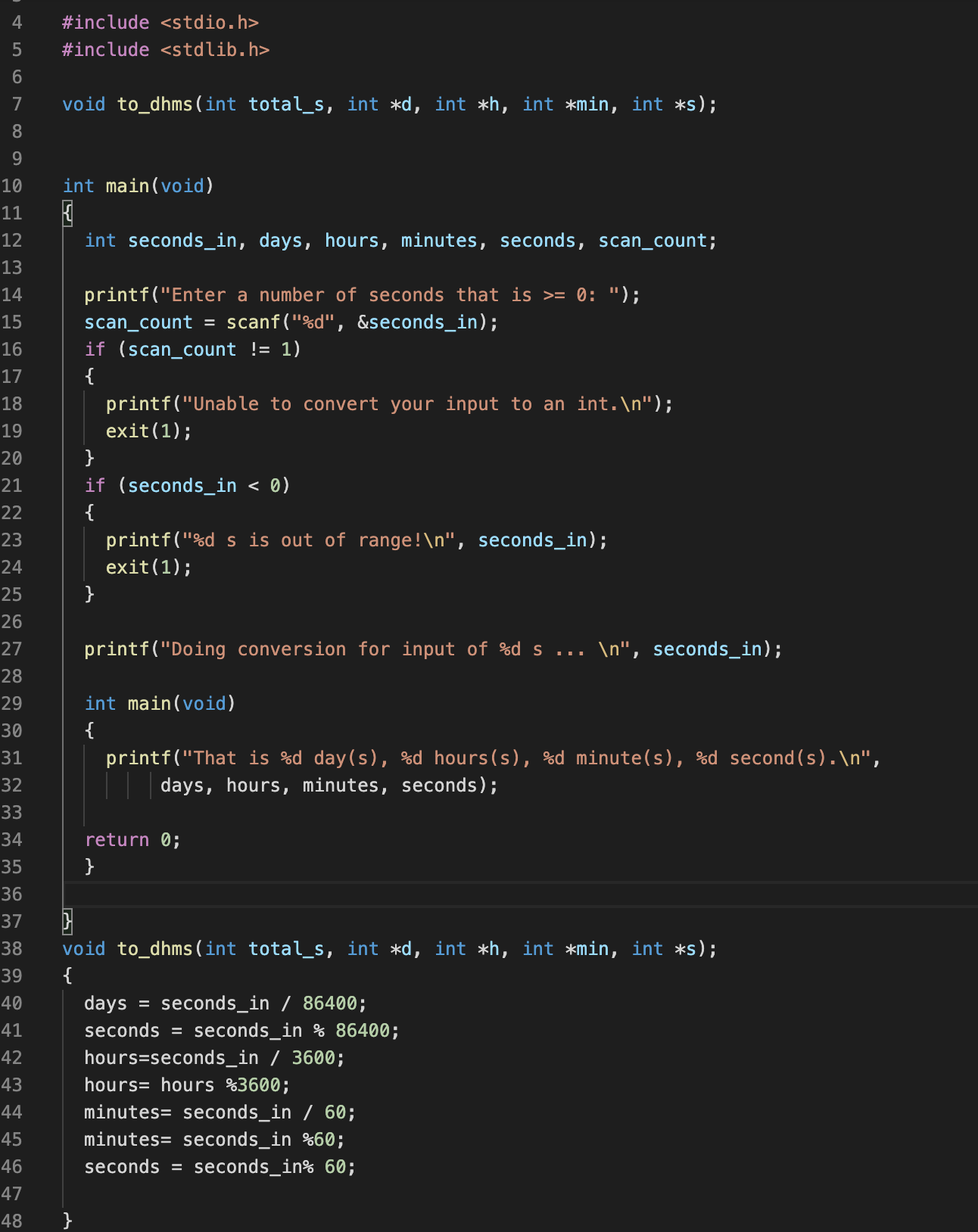The height and width of the screenshot is (1232, 978).
Task: Click &seconds_in inside the scanf call
Action: (x=418, y=322)
